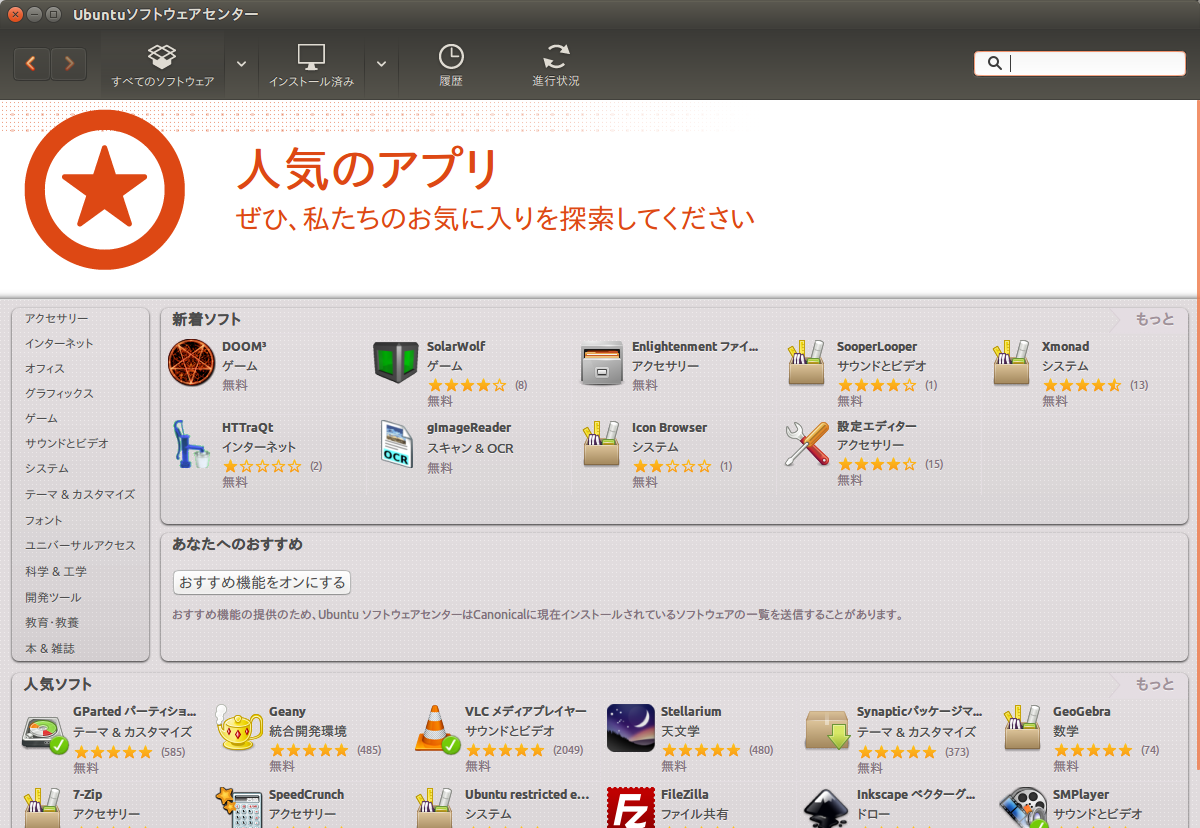Open インストール済み view
Viewport: 1200px width, 828px height.
pyautogui.click(x=311, y=65)
